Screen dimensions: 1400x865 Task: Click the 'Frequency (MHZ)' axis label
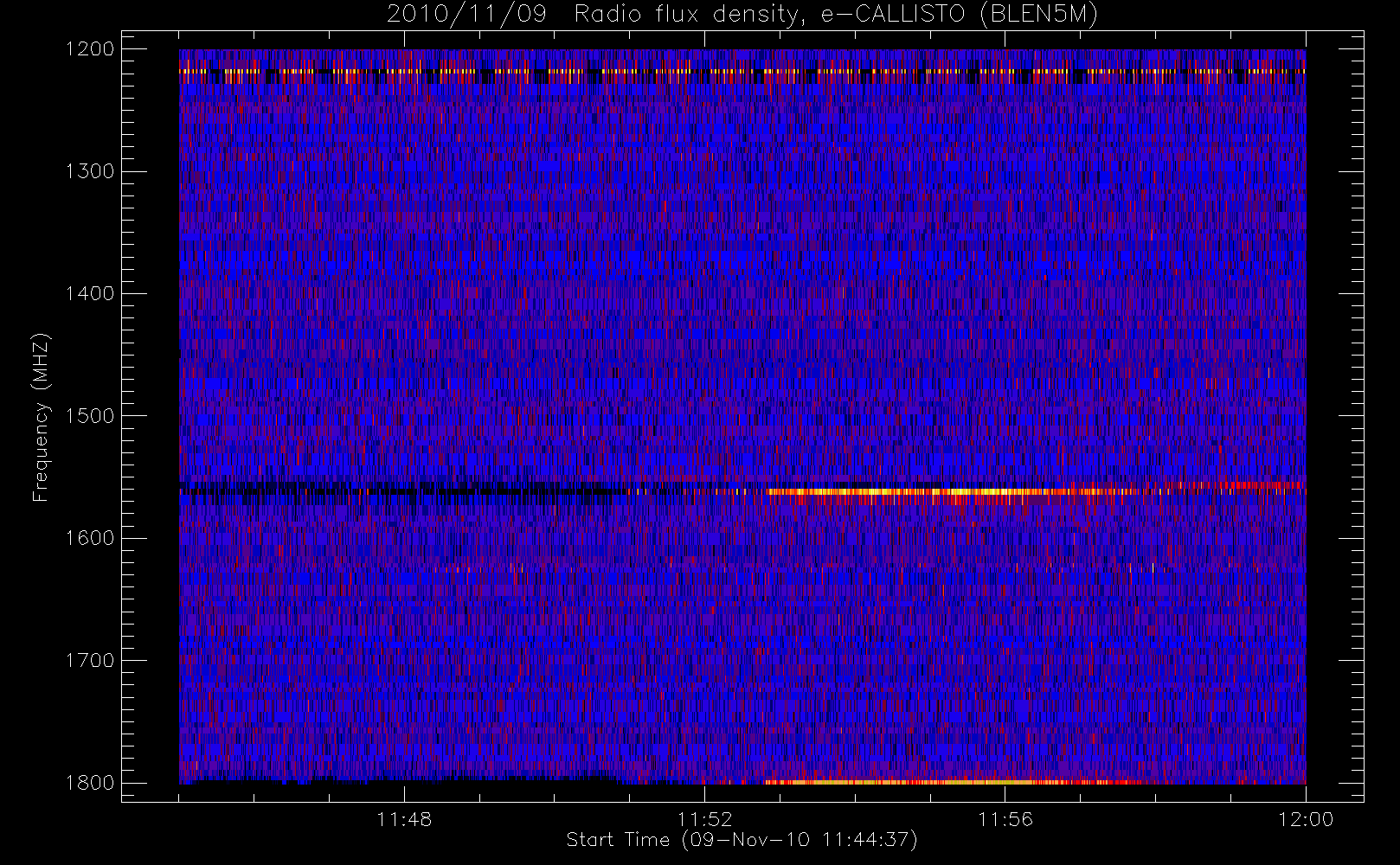tap(41, 417)
